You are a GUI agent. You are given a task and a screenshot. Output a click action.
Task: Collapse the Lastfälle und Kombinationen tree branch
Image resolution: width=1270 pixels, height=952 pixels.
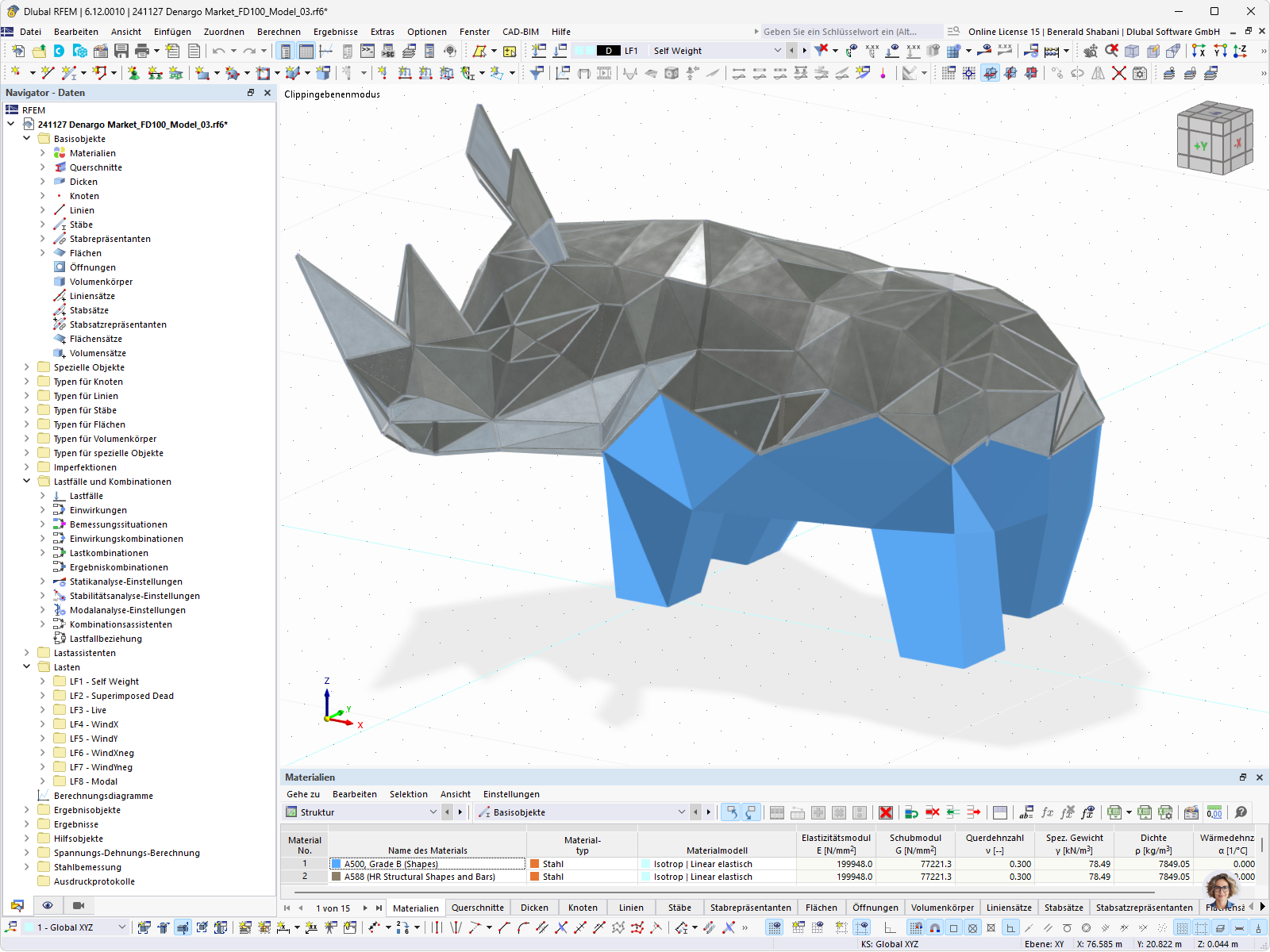[x=27, y=482]
